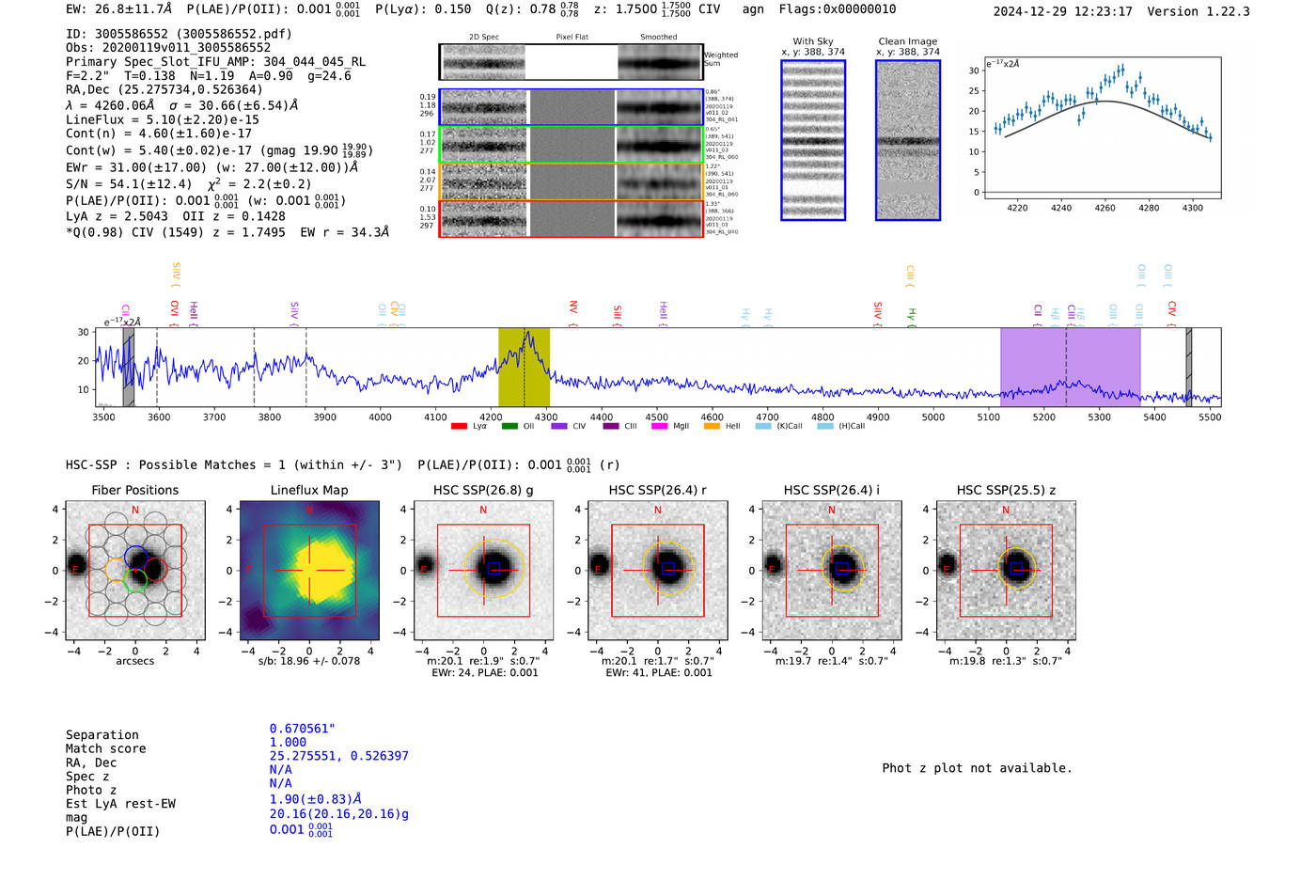Image resolution: width=1316 pixels, height=896 pixels.
Task: Click the Weighted Sum 2D spectrum row
Action: point(571,62)
